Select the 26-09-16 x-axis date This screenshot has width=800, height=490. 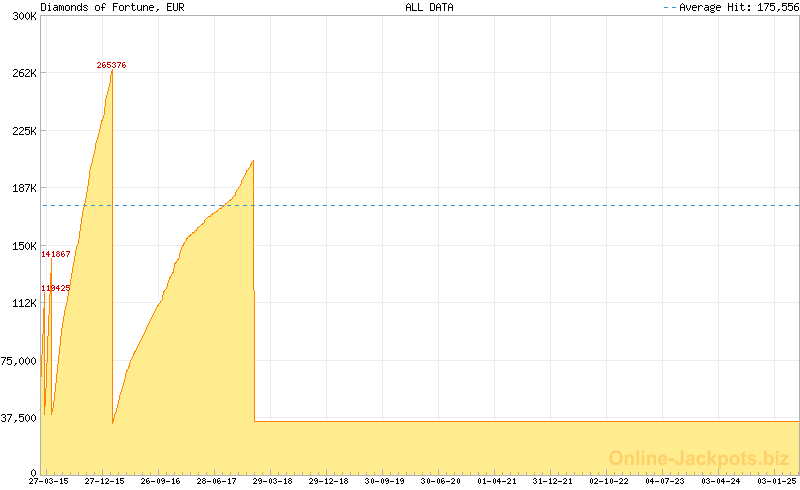(x=160, y=481)
